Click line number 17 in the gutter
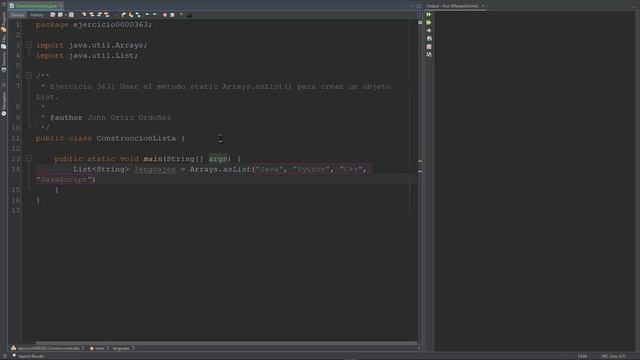This screenshot has height=360, width=640. (16, 211)
